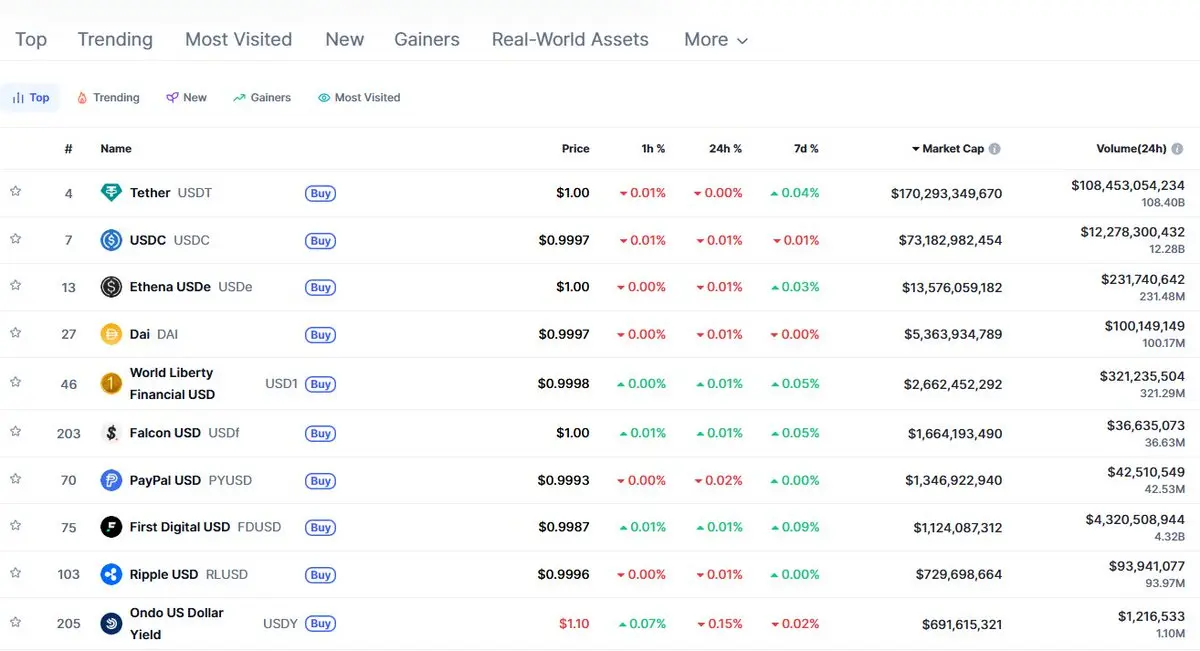Click the PayPal USD coin logo

(x=111, y=480)
